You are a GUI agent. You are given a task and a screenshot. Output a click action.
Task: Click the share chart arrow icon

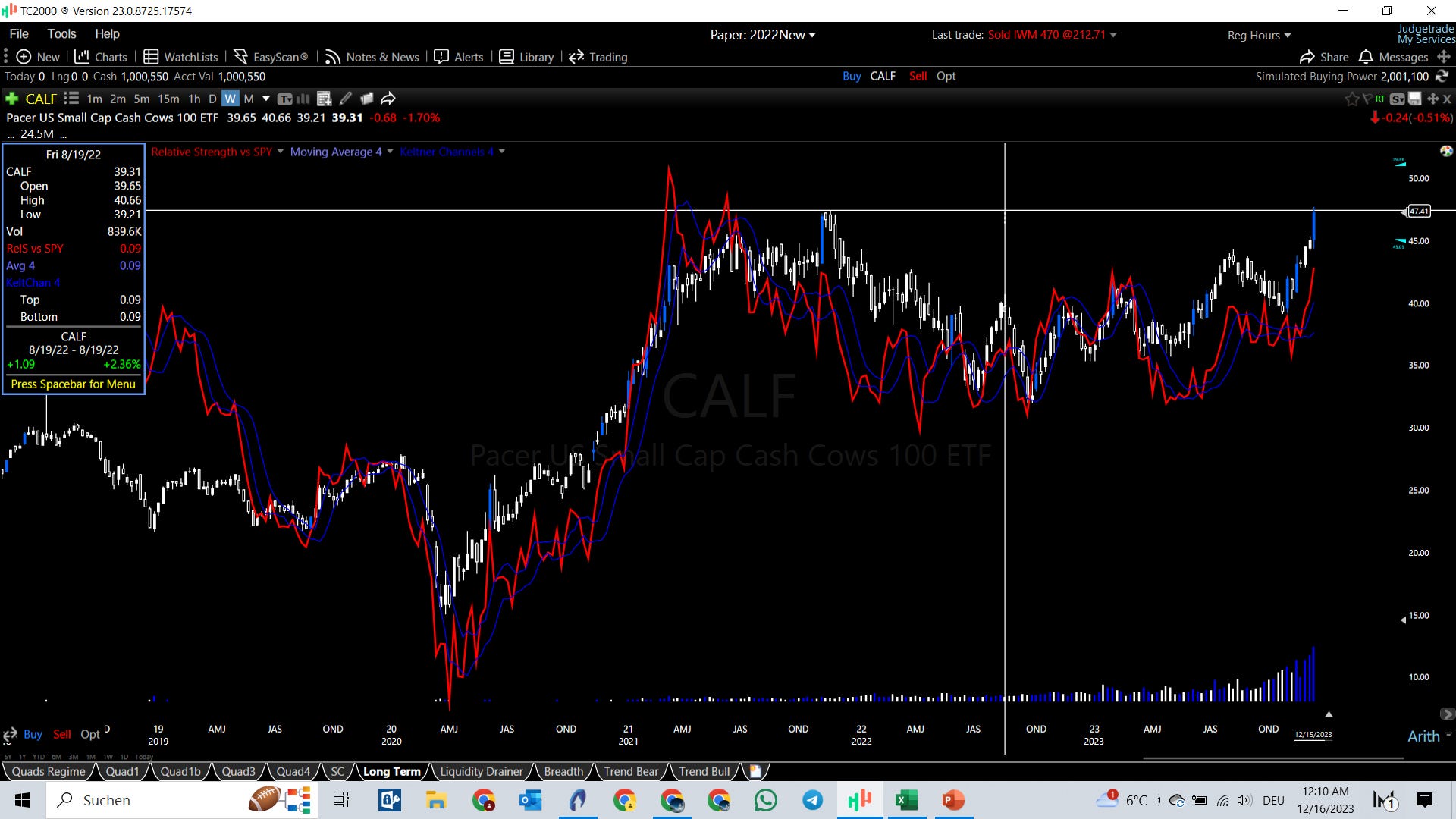(x=388, y=99)
